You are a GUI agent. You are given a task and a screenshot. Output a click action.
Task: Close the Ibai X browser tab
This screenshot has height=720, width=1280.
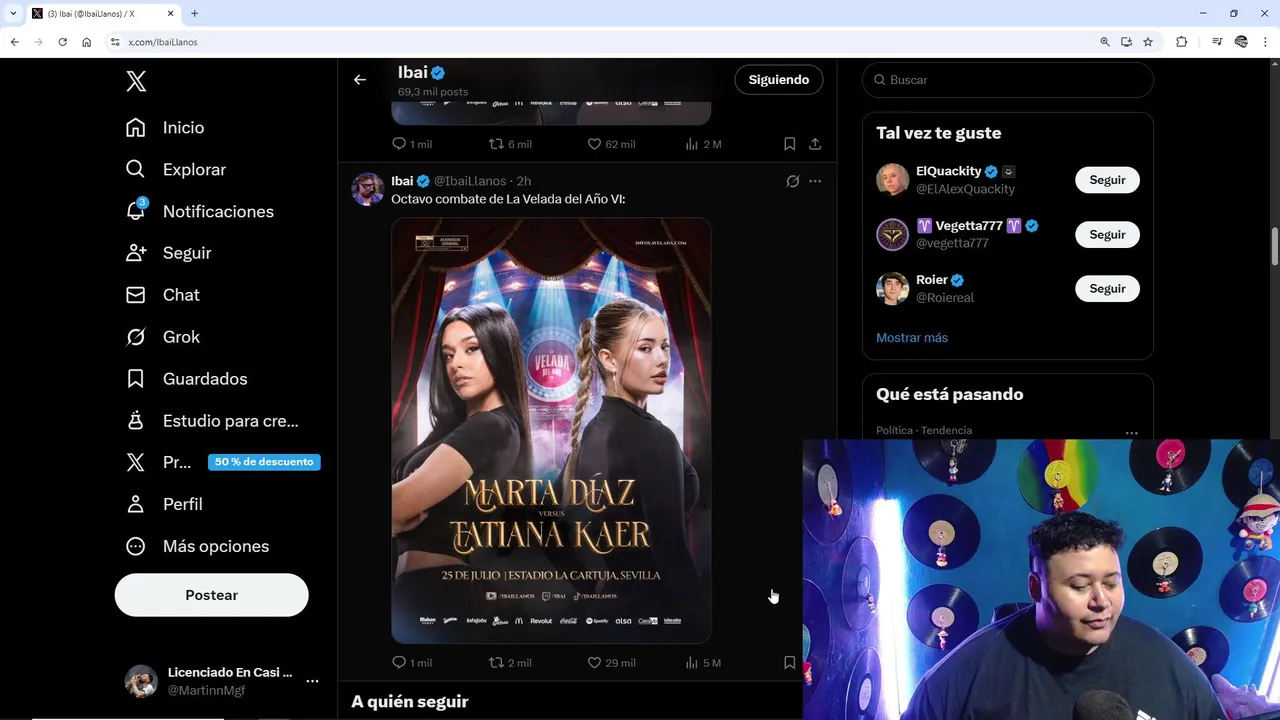point(170,13)
